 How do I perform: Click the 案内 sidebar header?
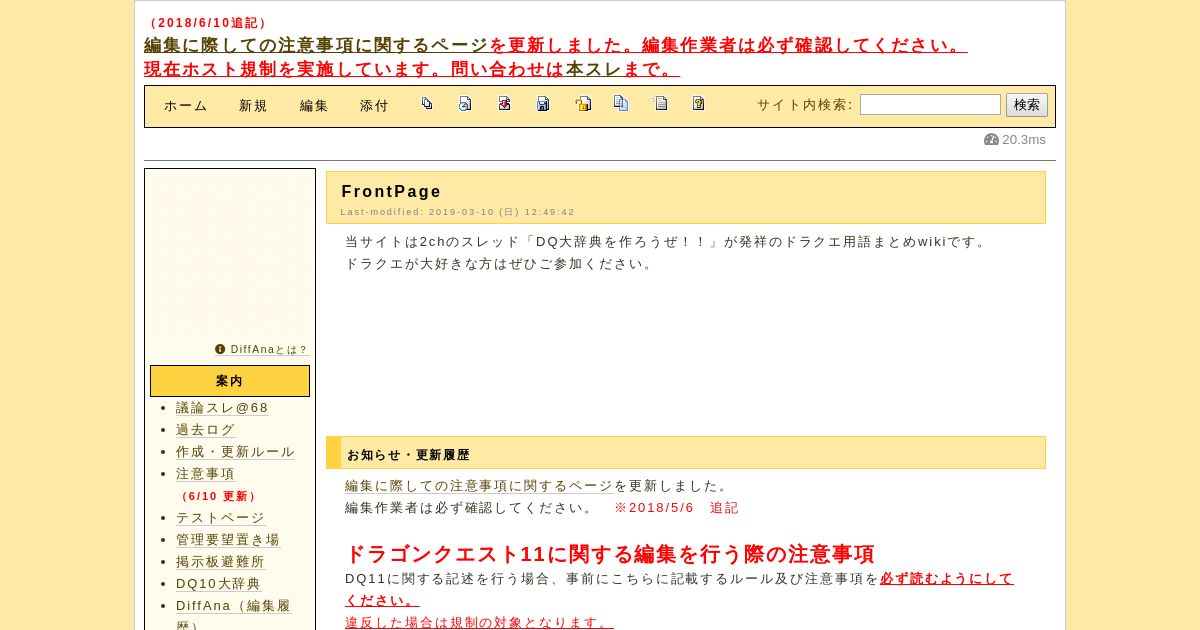(230, 381)
